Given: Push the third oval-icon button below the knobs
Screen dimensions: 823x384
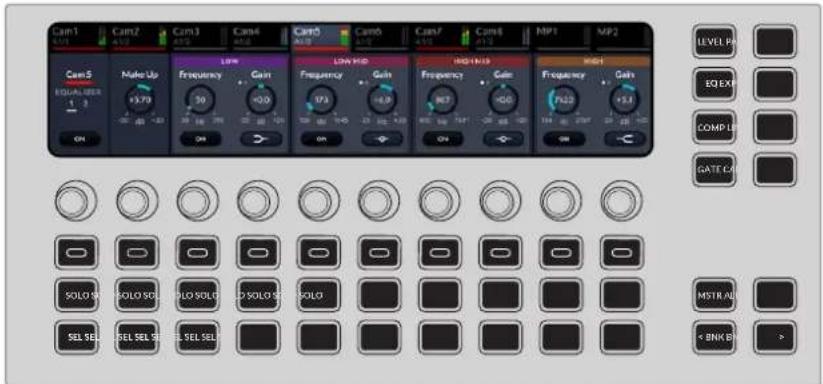Looking at the screenshot, I should point(197,252).
